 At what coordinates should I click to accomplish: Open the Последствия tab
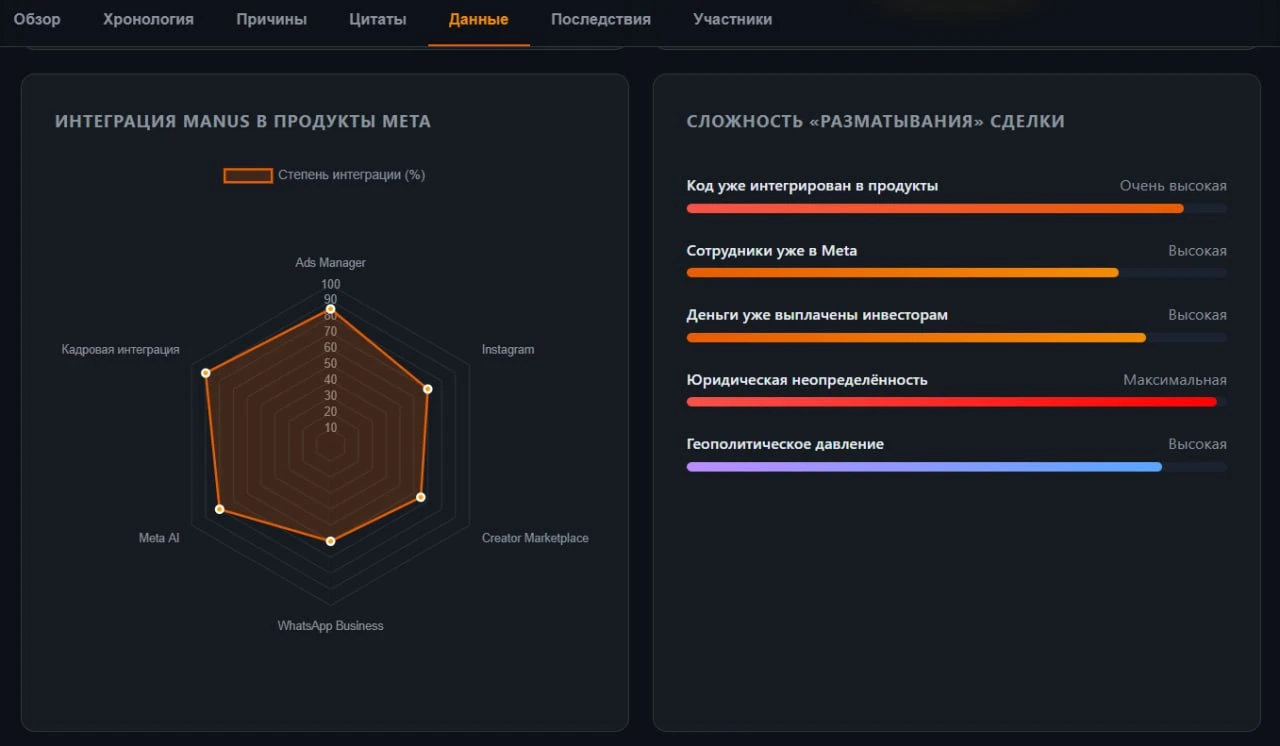pos(600,20)
